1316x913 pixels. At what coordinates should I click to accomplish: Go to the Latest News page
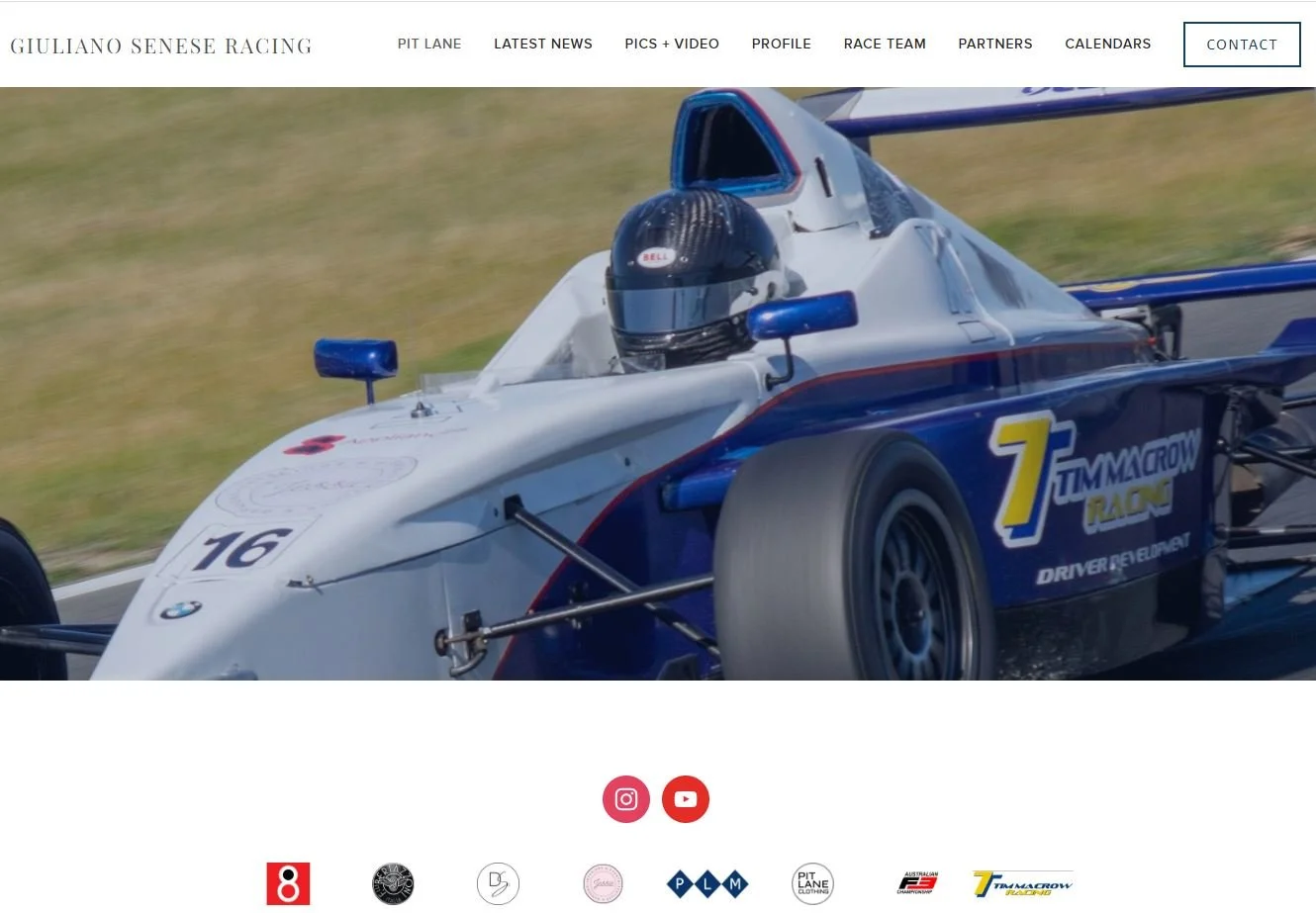543,44
